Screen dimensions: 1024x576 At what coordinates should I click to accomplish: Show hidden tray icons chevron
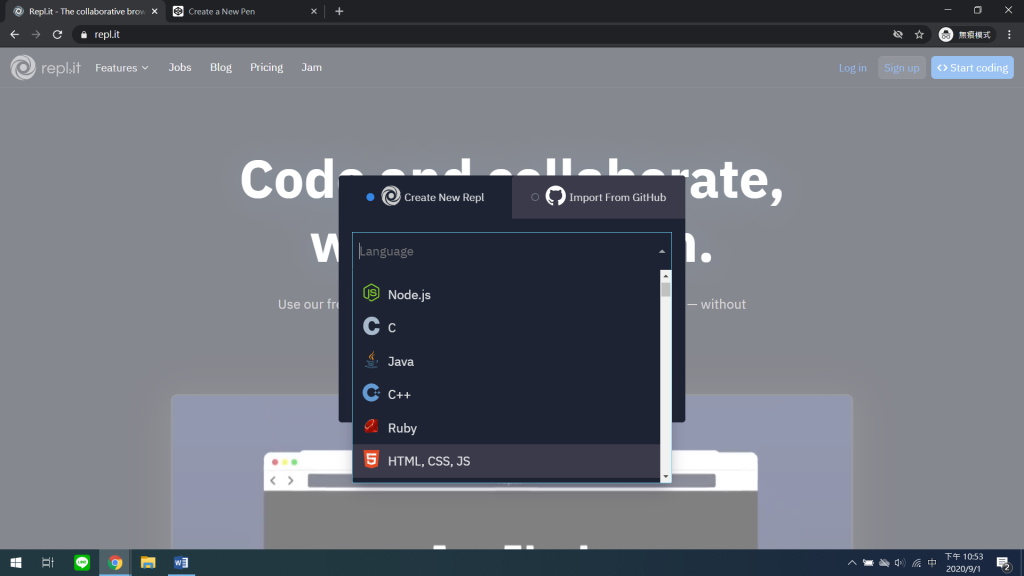tap(852, 563)
